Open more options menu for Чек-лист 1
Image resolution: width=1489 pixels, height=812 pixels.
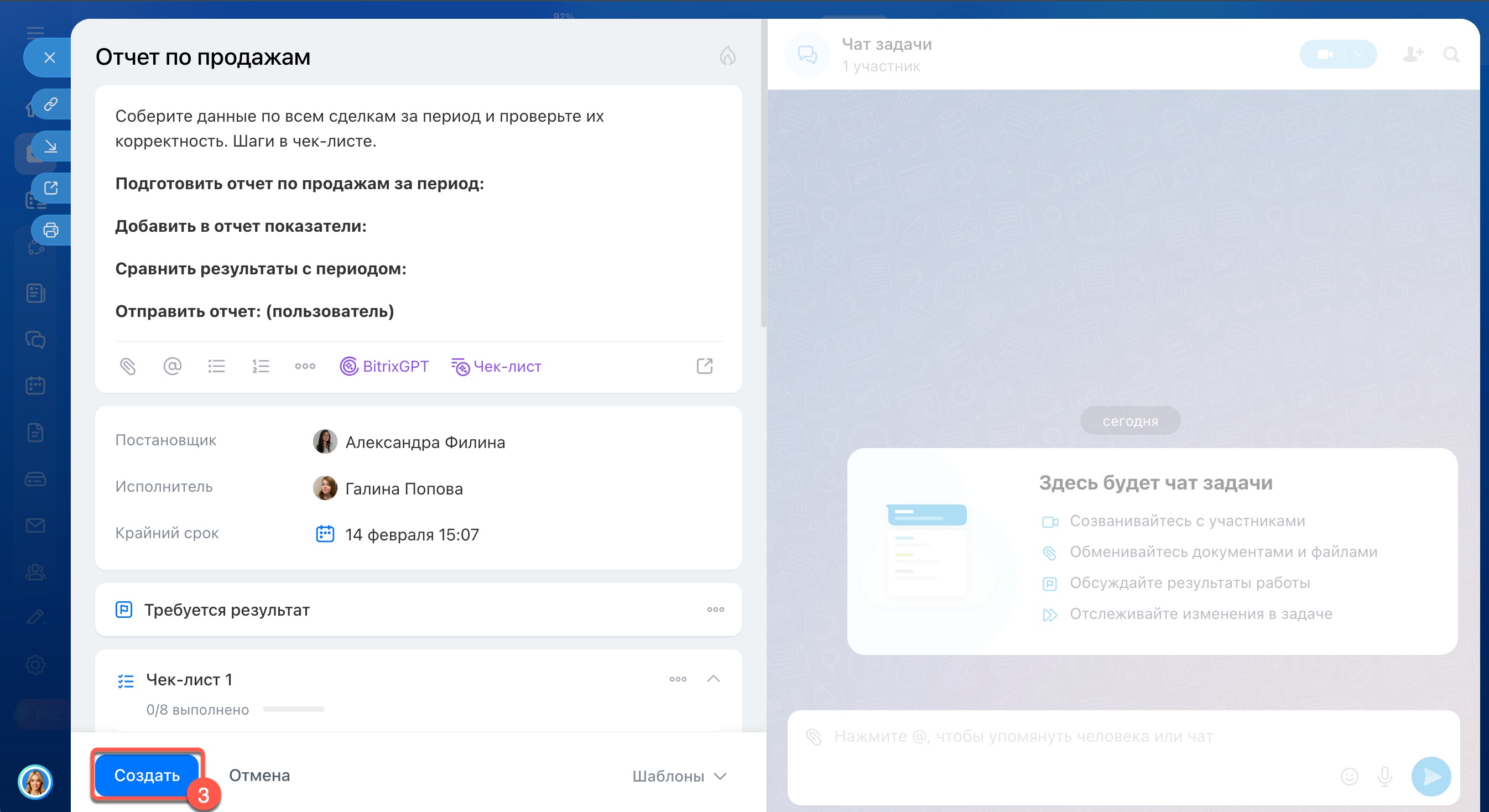678,679
